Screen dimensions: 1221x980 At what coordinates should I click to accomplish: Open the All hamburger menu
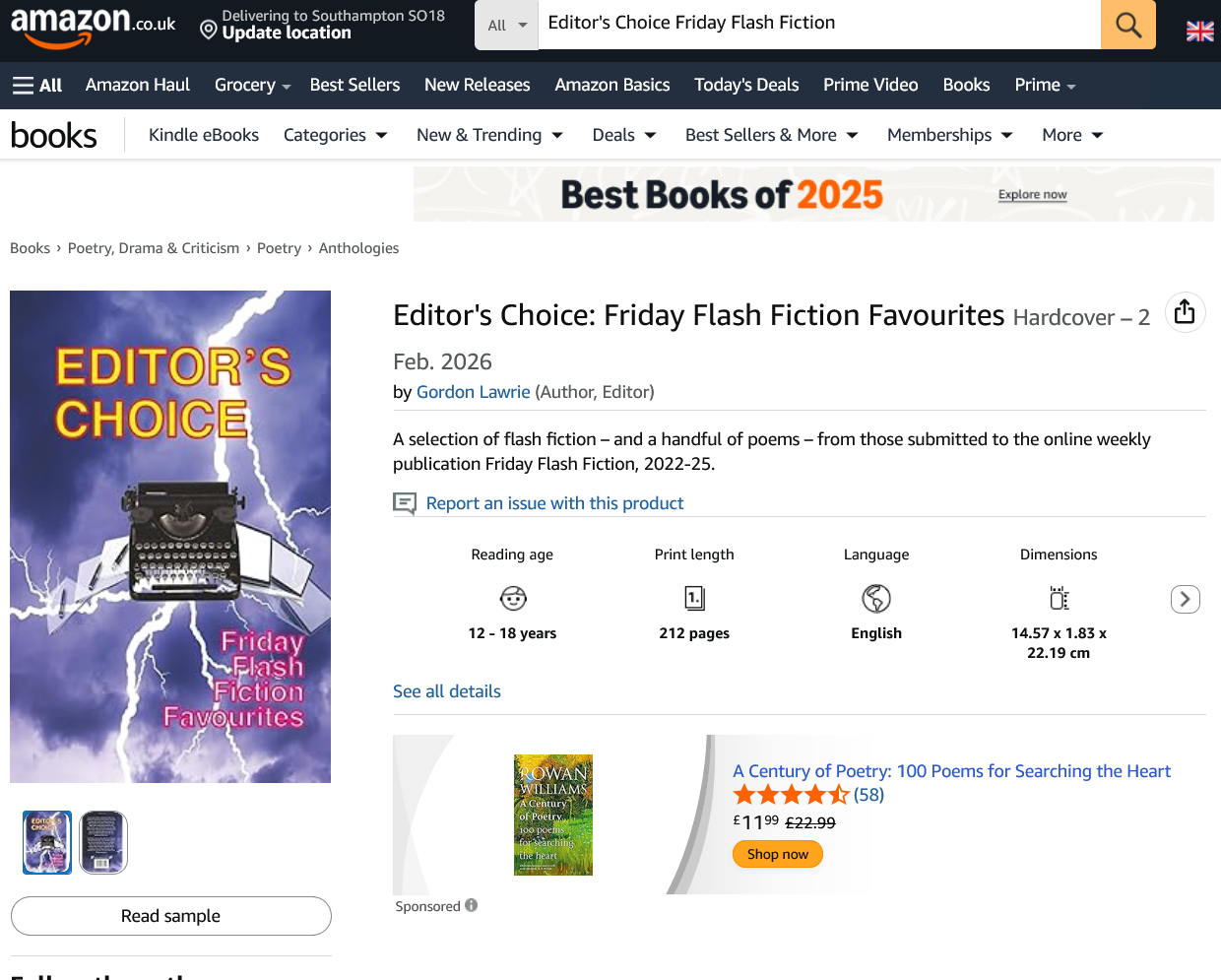point(37,86)
